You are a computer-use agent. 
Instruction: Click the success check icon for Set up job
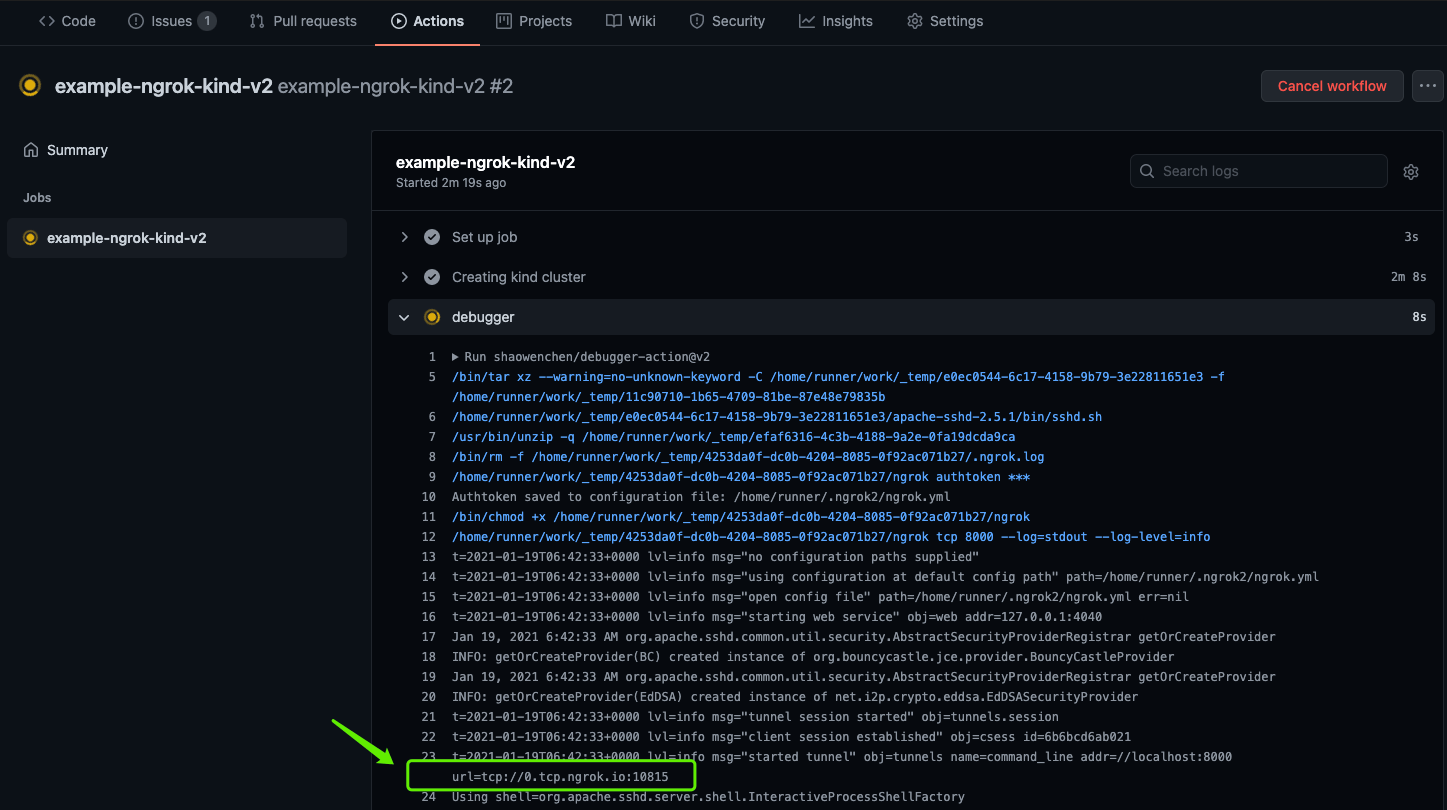[432, 237]
